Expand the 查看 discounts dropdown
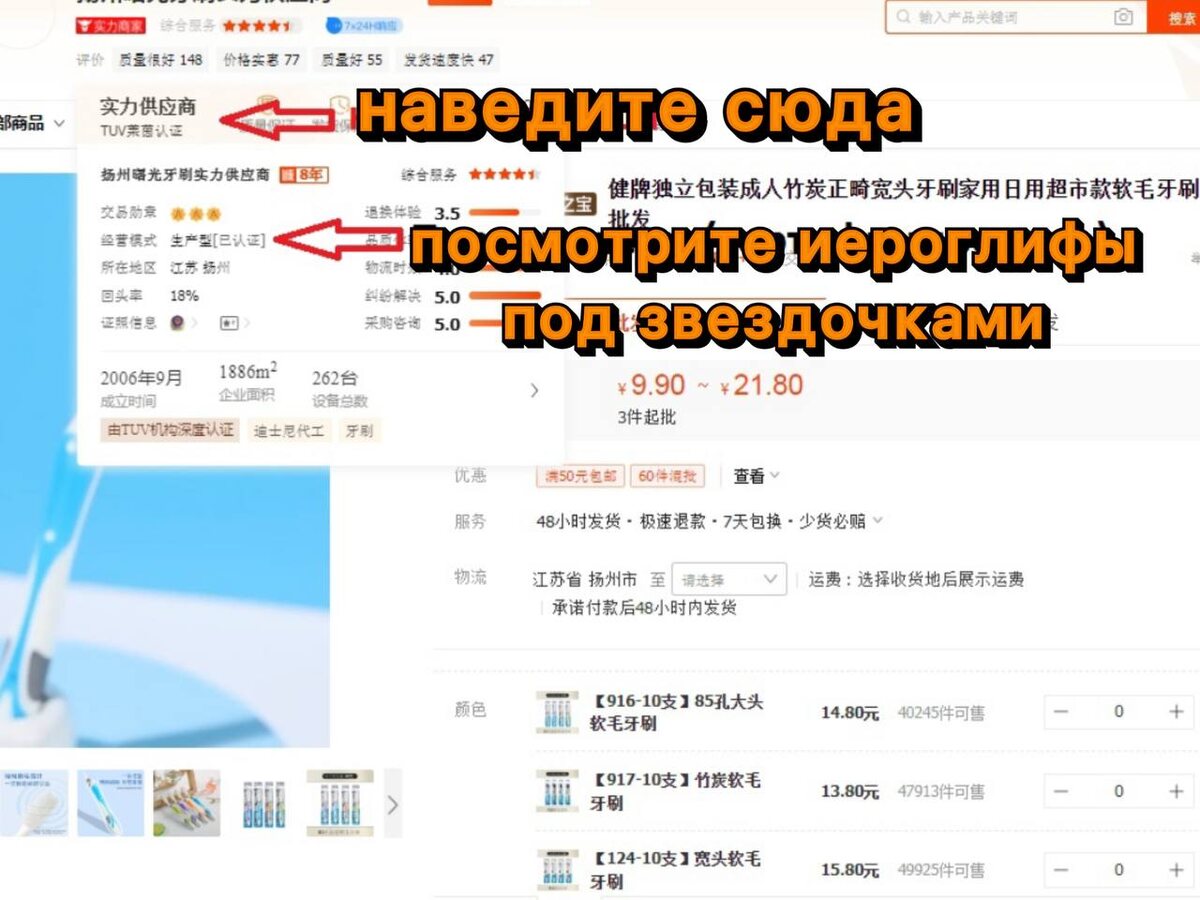The width and height of the screenshot is (1200, 900). (757, 476)
